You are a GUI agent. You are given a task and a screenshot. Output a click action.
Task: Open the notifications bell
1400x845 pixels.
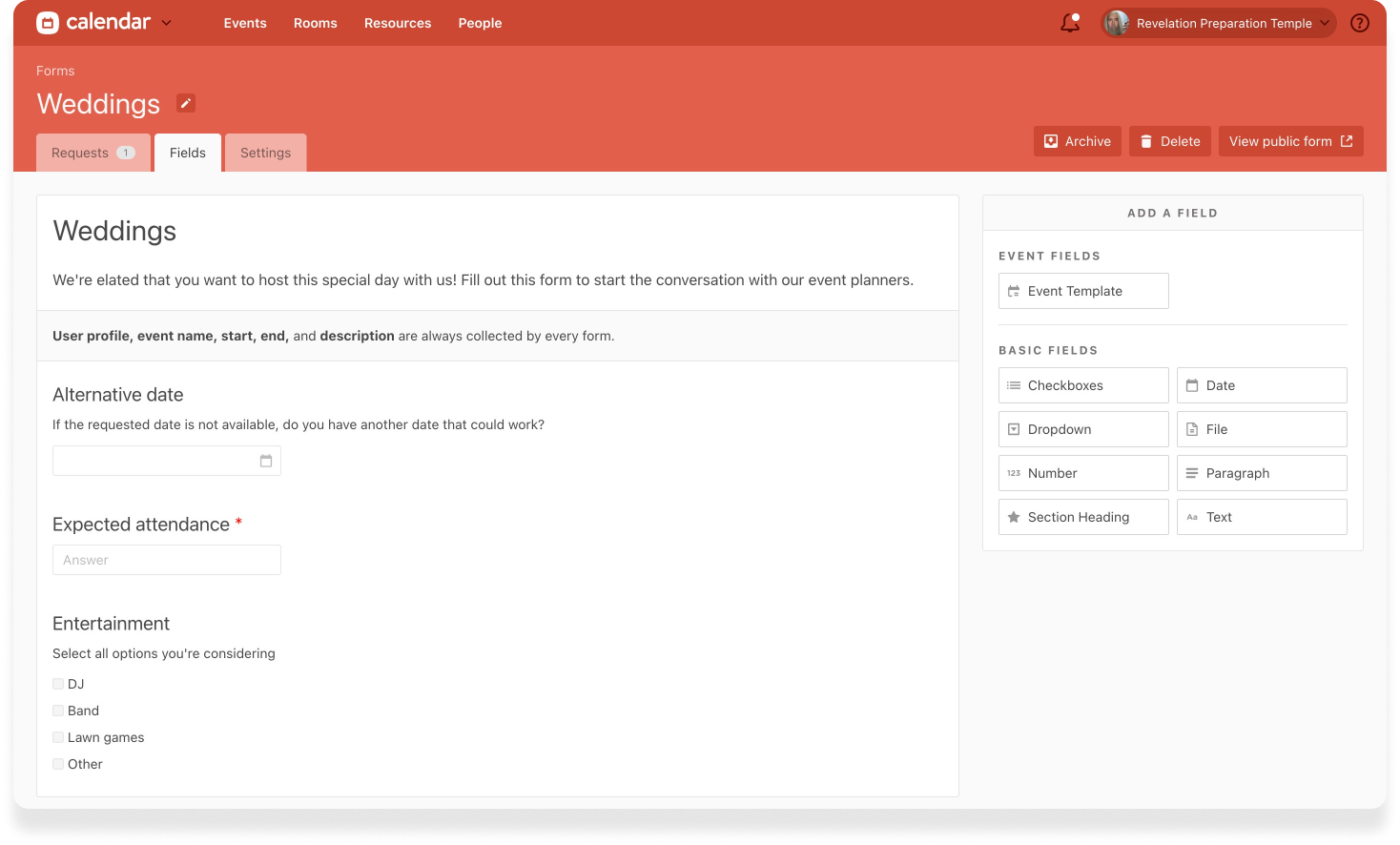[x=1070, y=23]
